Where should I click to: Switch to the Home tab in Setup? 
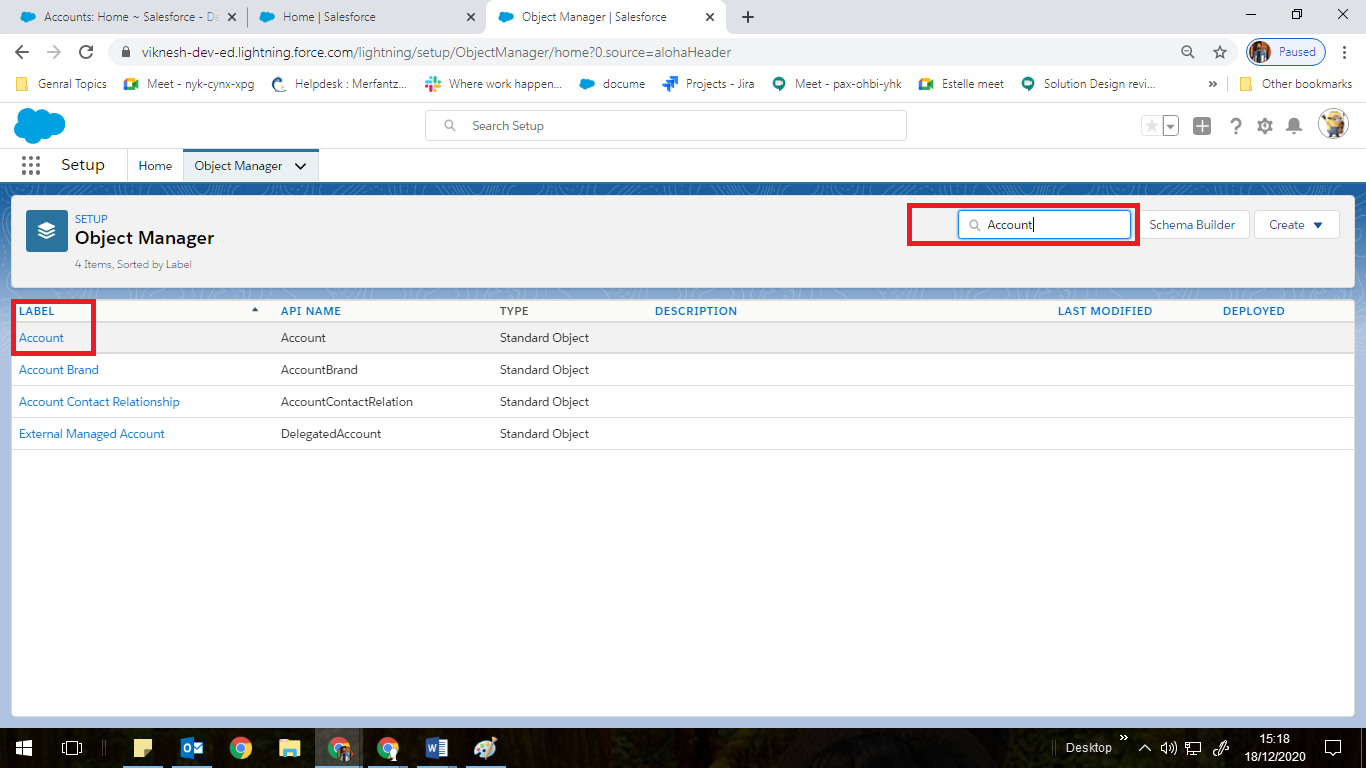pyautogui.click(x=155, y=165)
